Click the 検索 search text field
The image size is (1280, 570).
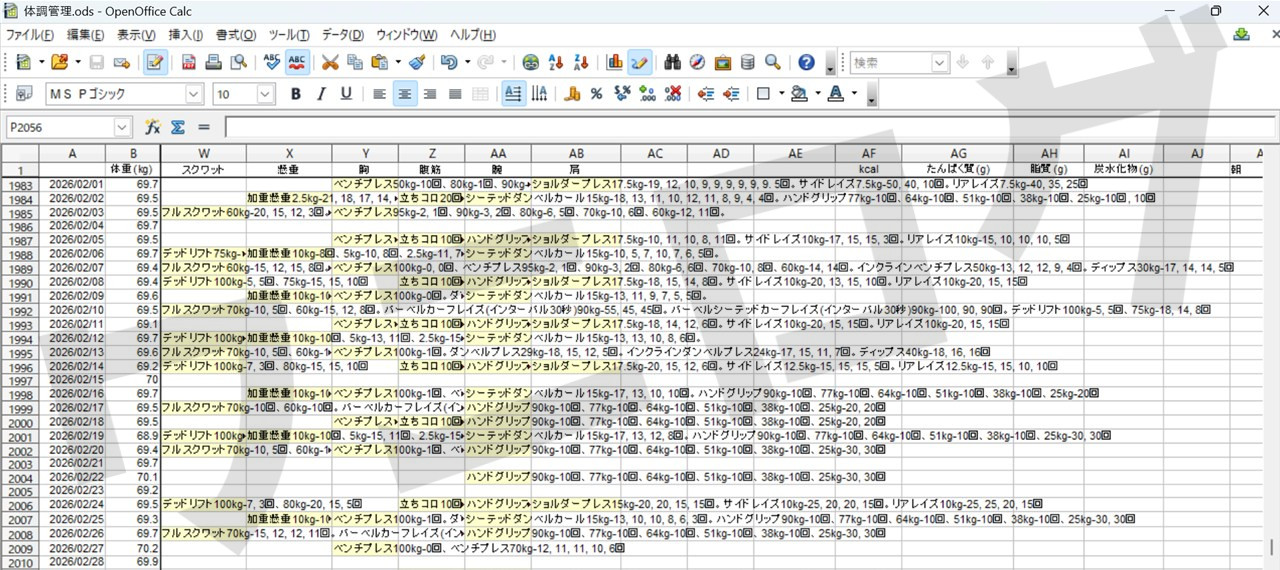coord(890,62)
